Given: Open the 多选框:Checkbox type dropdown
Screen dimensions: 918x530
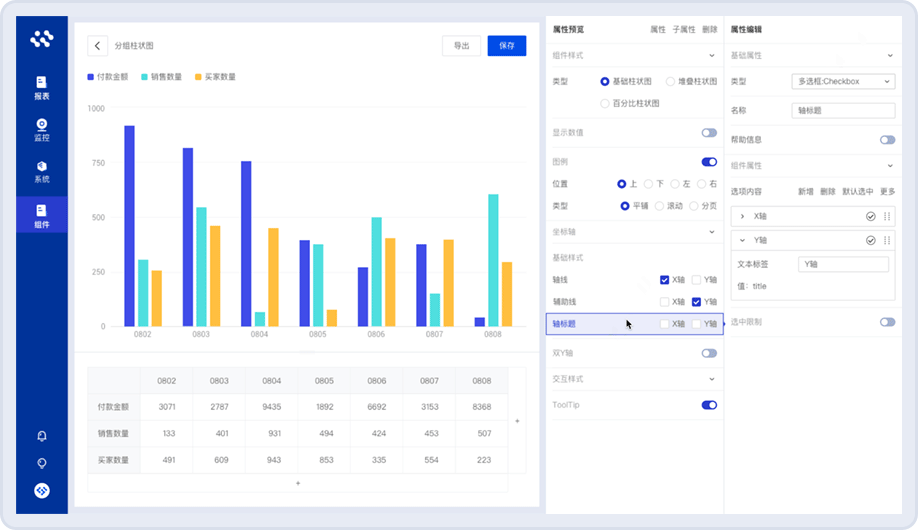Looking at the screenshot, I should click(843, 81).
